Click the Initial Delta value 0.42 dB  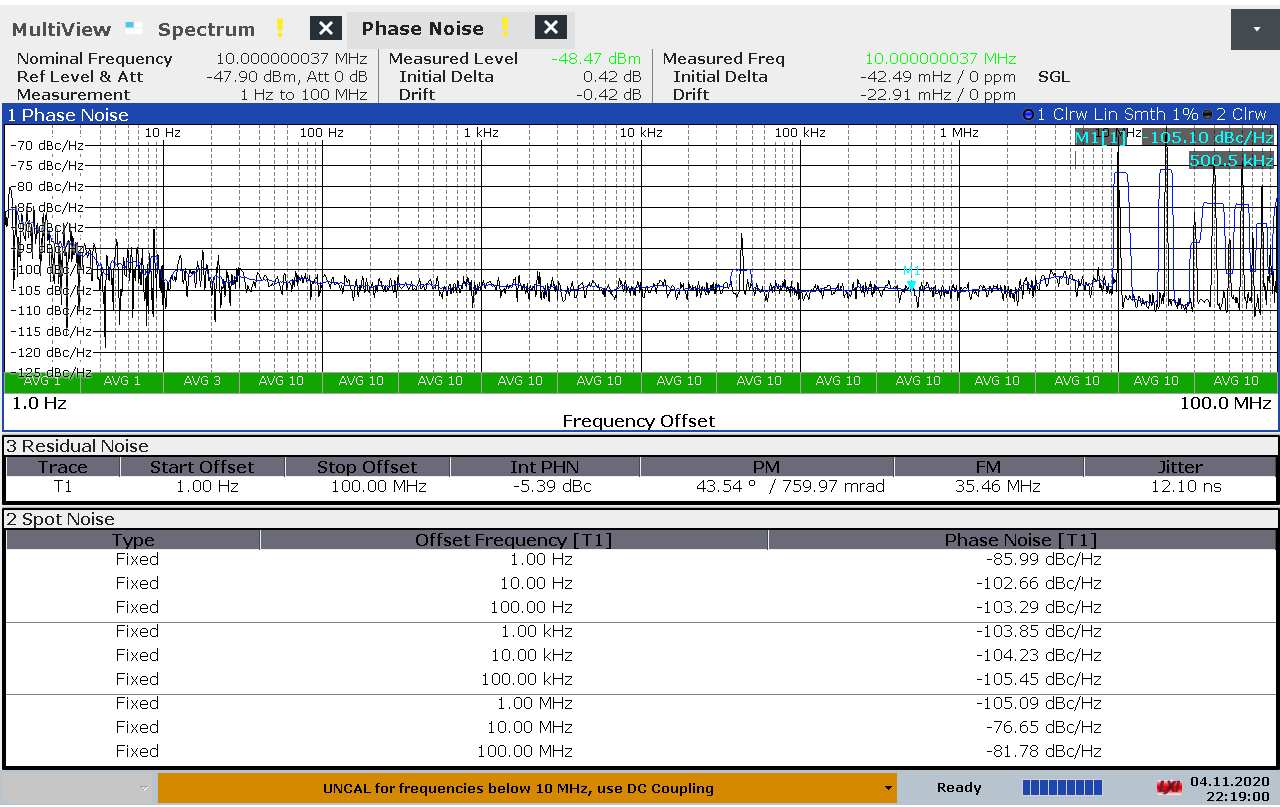pos(612,77)
